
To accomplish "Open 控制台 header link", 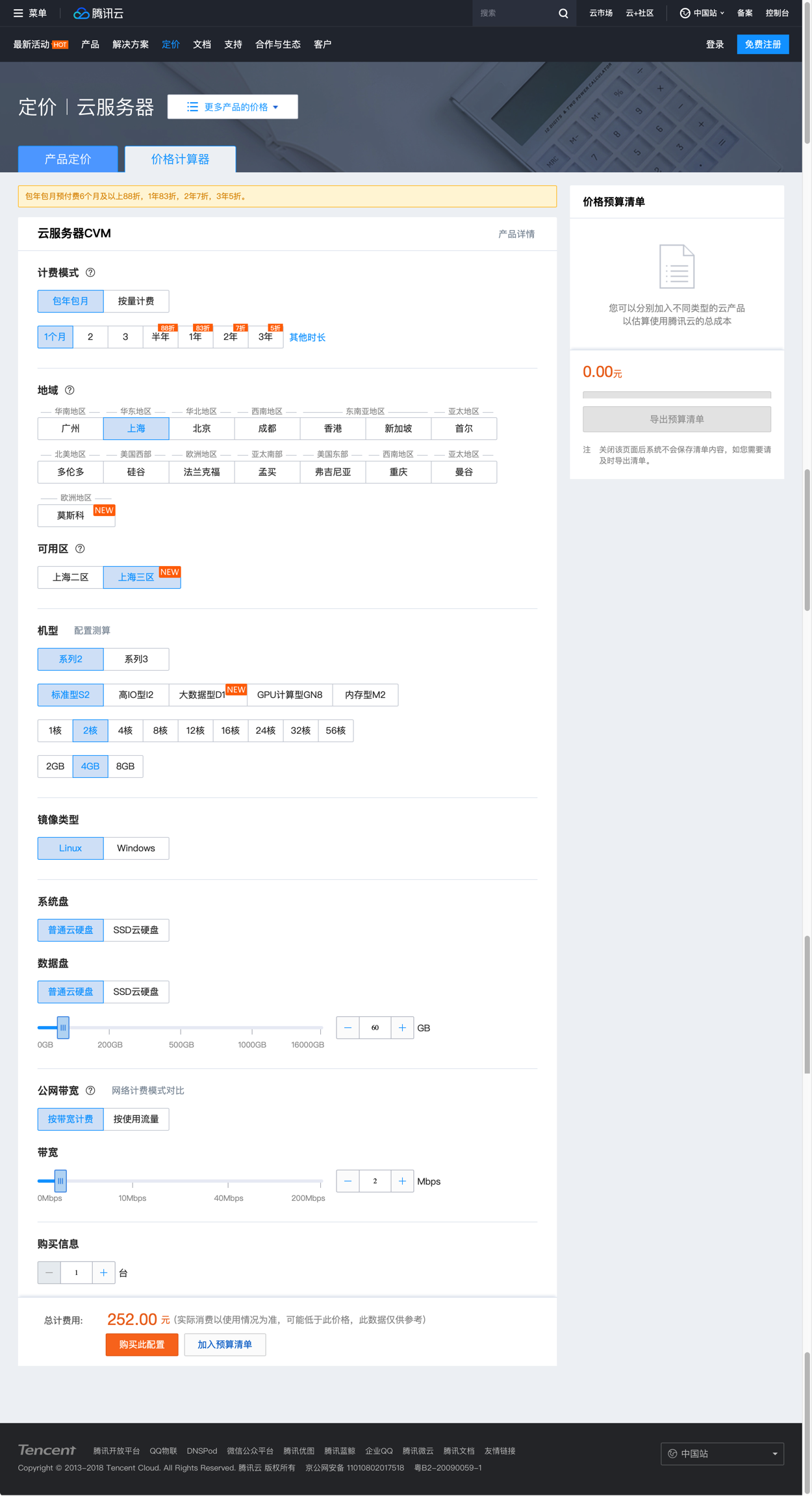I will 777,13.
